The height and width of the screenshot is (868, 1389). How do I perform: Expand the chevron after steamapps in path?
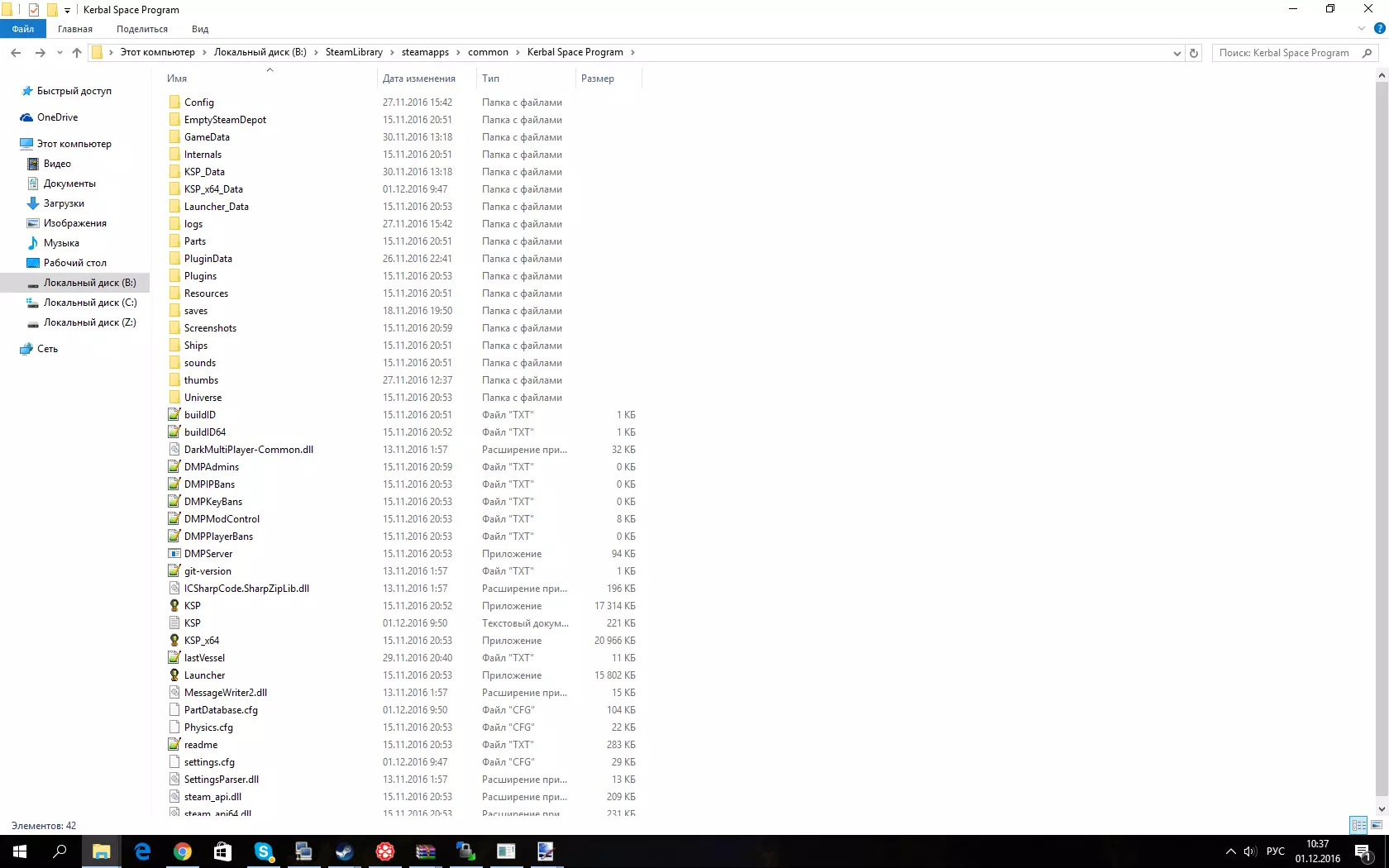[458, 52]
